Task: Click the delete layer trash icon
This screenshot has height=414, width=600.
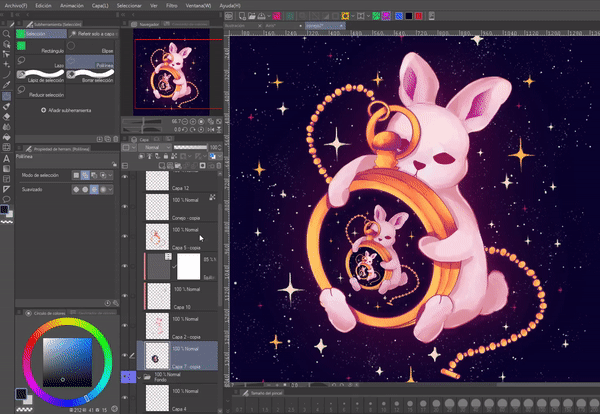Action: tap(219, 165)
